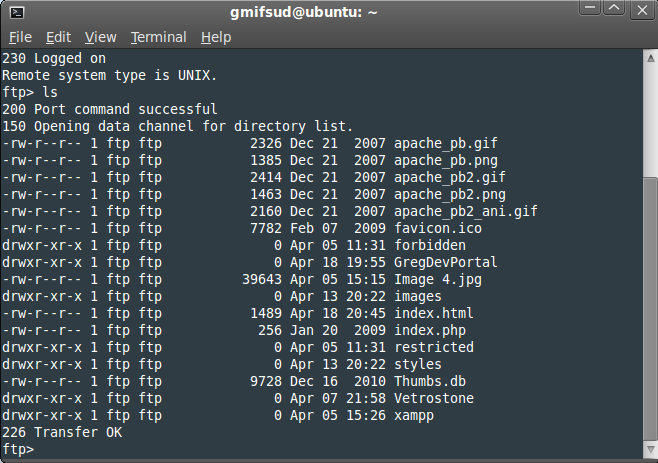Click the Vetrostone directory name
The height and width of the screenshot is (463, 658).
point(434,398)
